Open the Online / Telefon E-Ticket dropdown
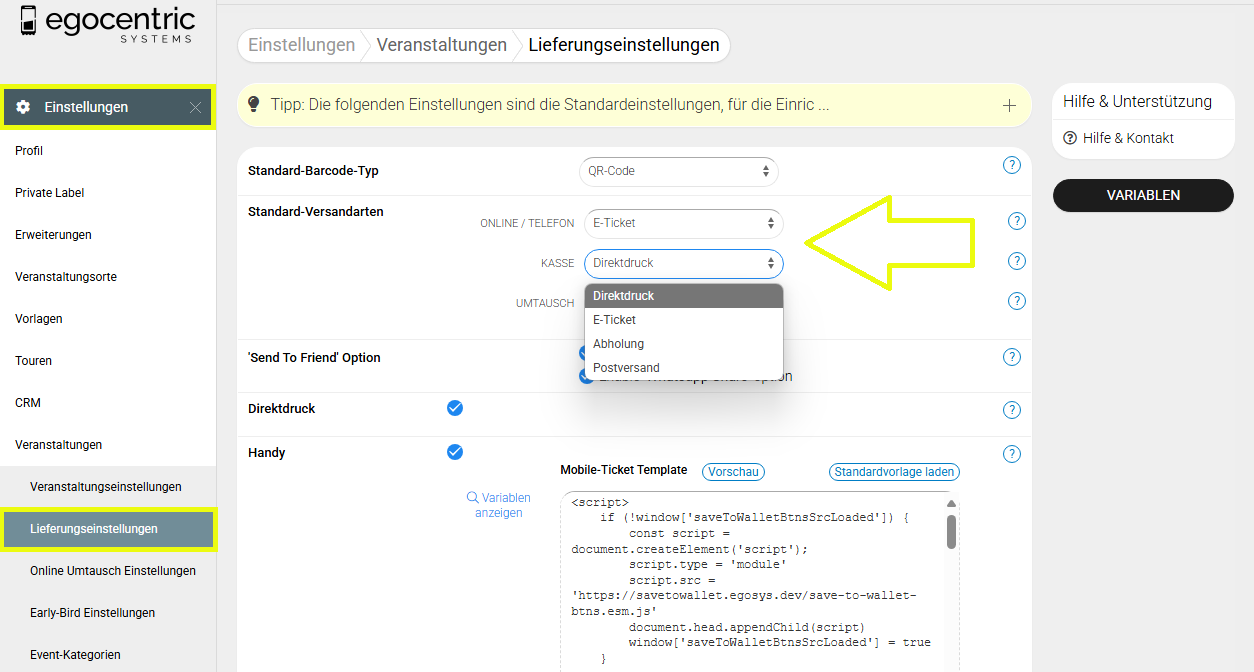The image size is (1254, 672). pos(683,223)
